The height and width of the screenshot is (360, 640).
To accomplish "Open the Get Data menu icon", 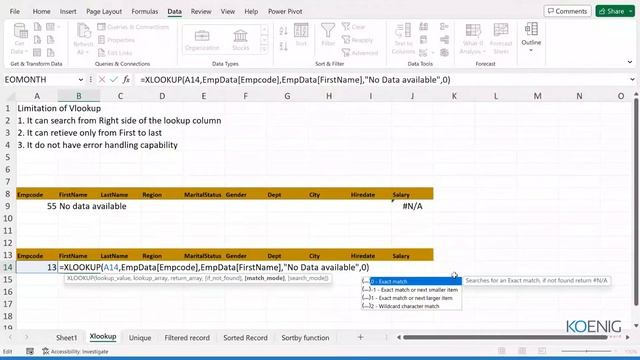I will [19, 39].
